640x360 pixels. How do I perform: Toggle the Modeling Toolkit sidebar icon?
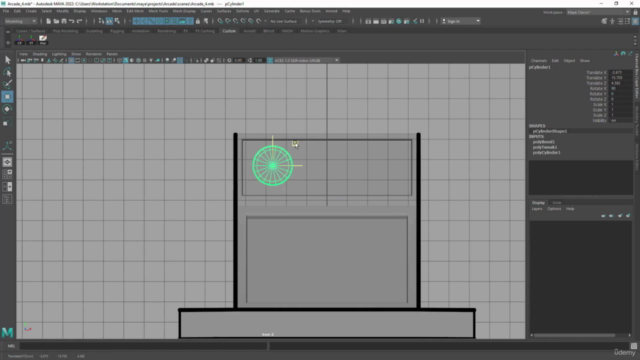604,21
